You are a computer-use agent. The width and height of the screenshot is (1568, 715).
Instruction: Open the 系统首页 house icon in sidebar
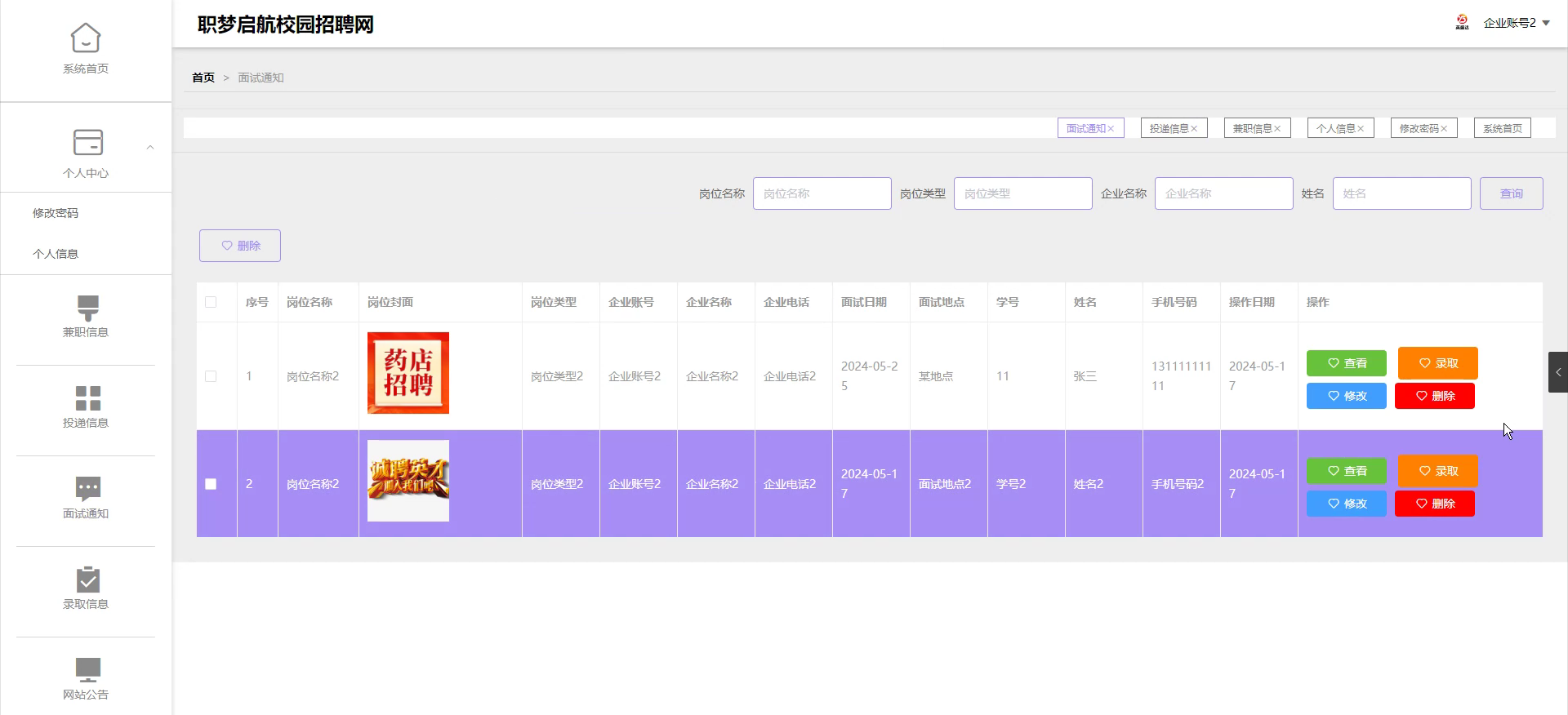(x=86, y=38)
